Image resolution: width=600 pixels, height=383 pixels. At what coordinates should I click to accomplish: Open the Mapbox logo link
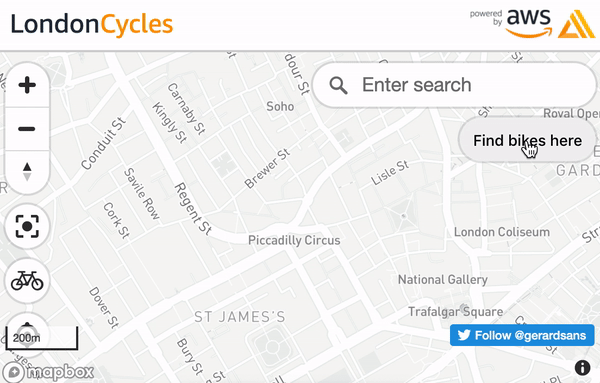pyautogui.click(x=48, y=372)
